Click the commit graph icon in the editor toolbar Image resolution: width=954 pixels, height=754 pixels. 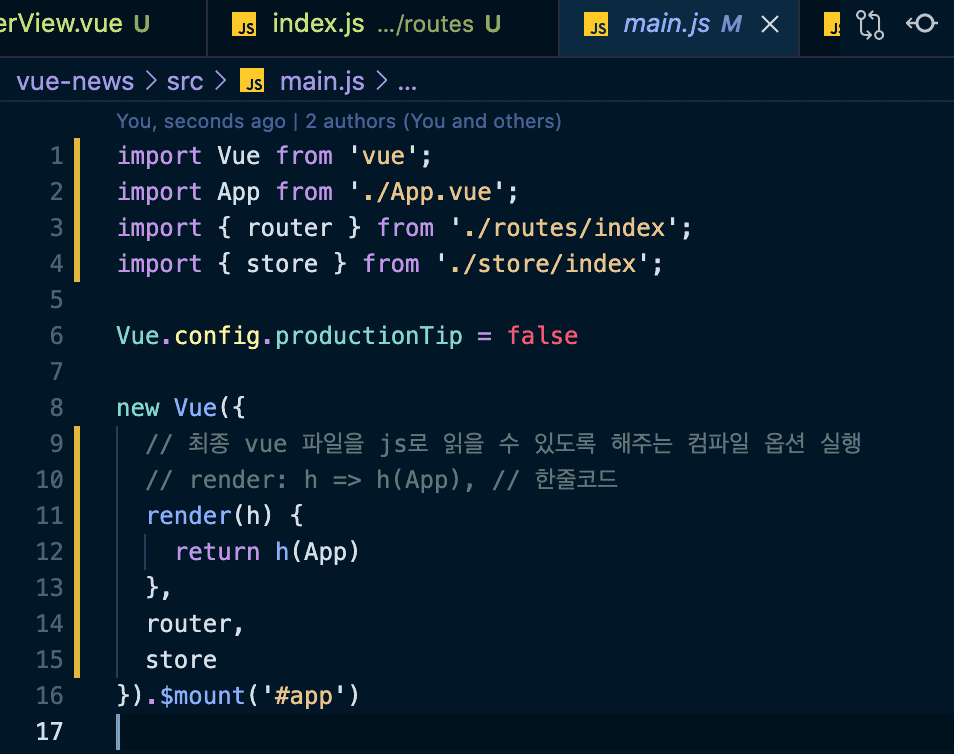921,24
